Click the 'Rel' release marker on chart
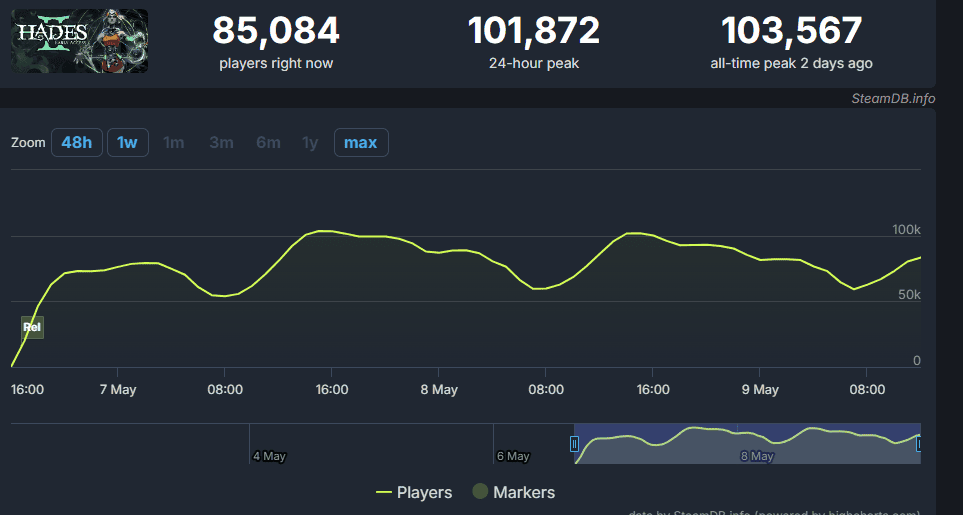Viewport: 963px width, 515px height. pyautogui.click(x=32, y=327)
